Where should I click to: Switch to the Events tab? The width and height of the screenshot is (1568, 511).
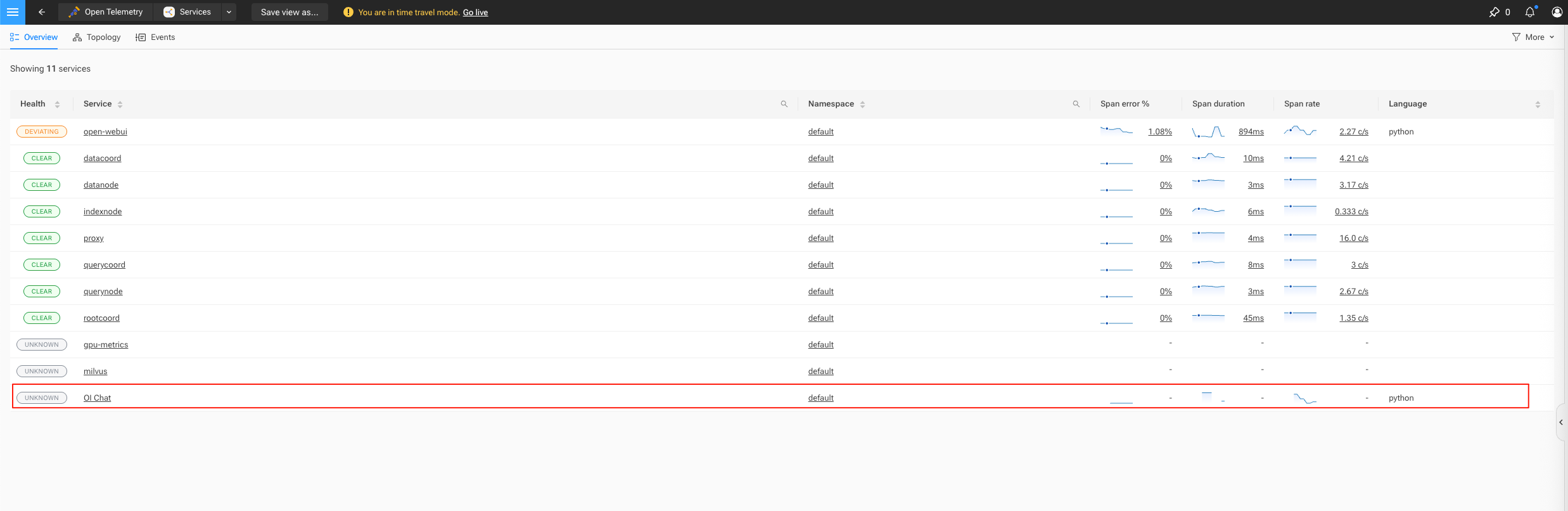point(155,37)
